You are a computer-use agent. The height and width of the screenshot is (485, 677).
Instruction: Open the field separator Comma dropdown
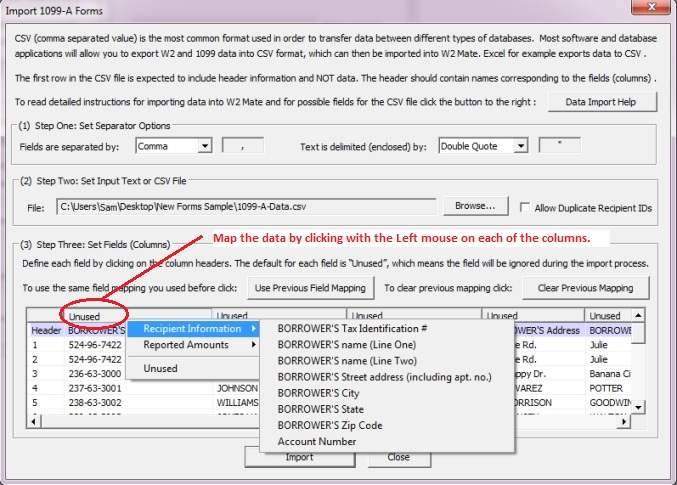[x=205, y=146]
